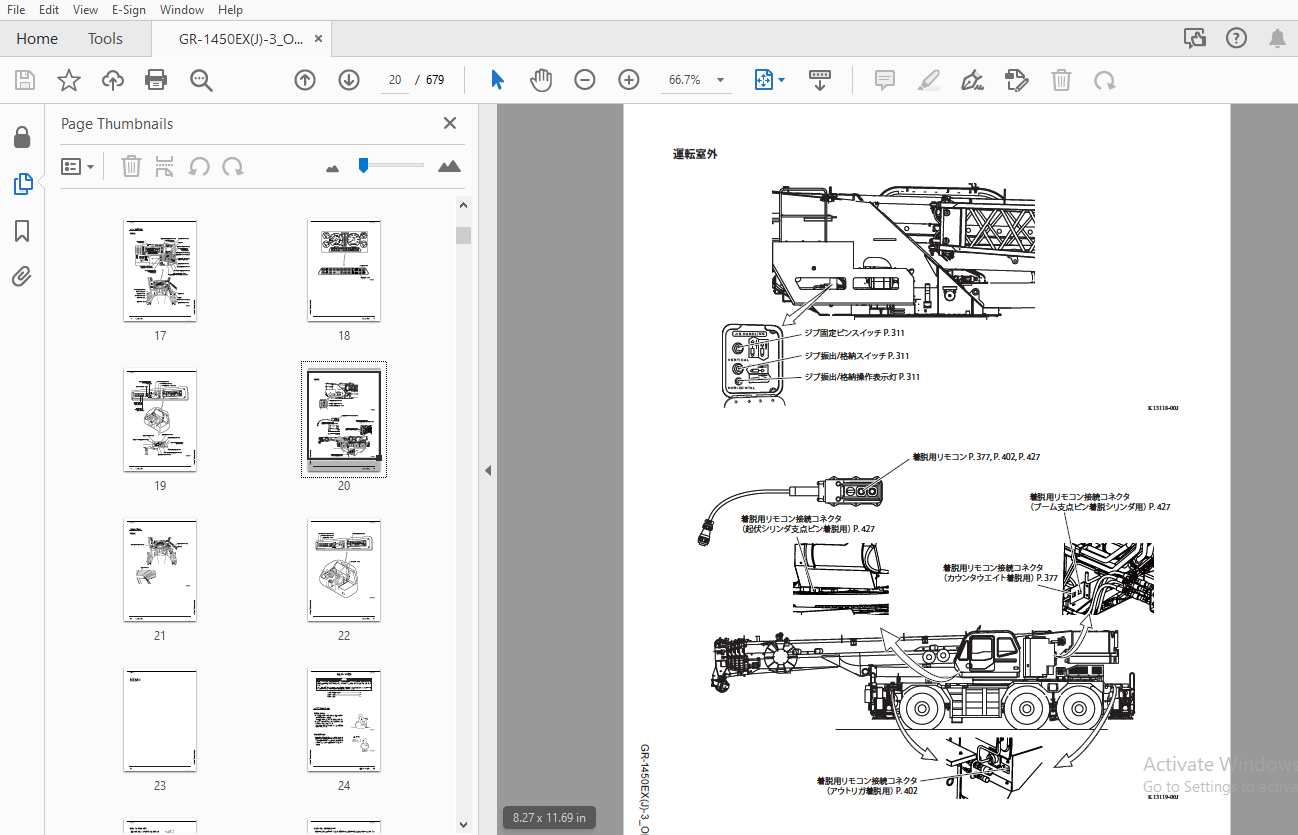Add a comment note icon
This screenshot has width=1298, height=835.
click(x=885, y=80)
